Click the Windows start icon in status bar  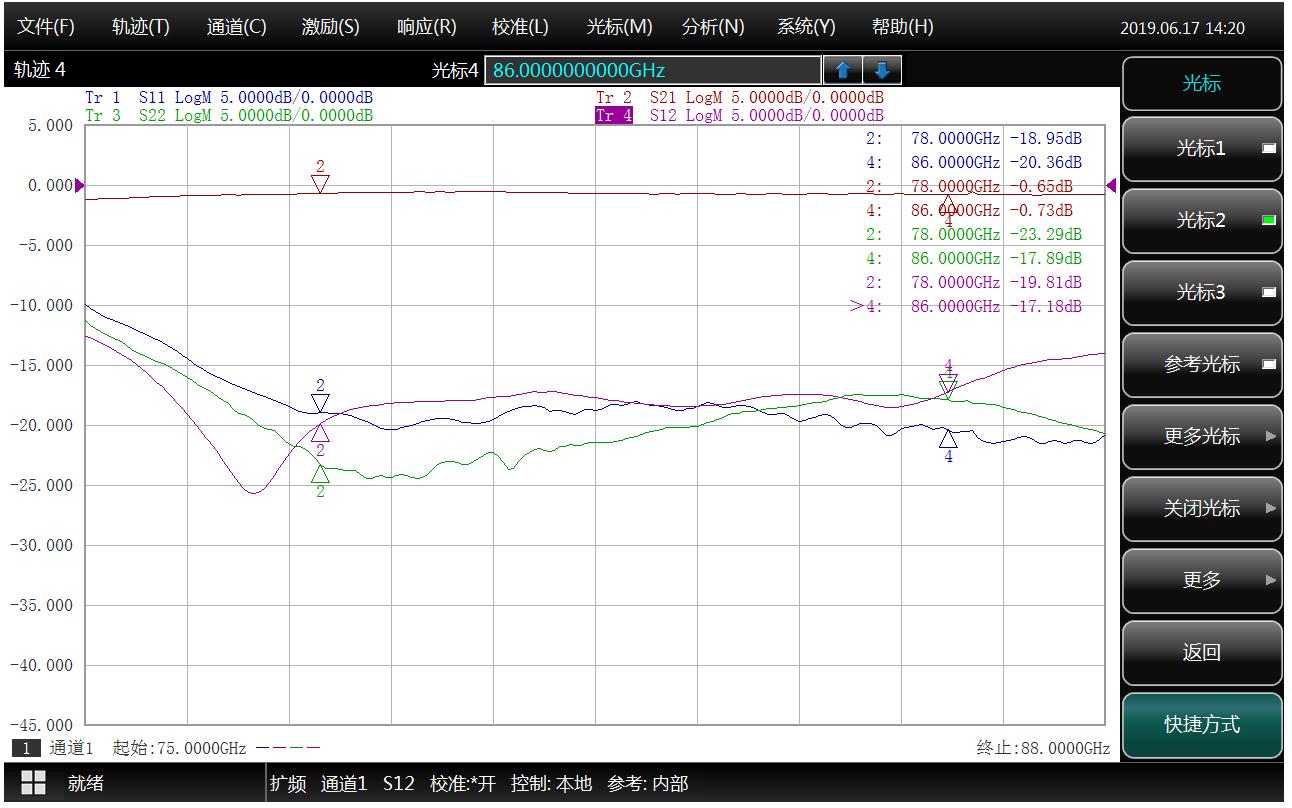[33, 783]
